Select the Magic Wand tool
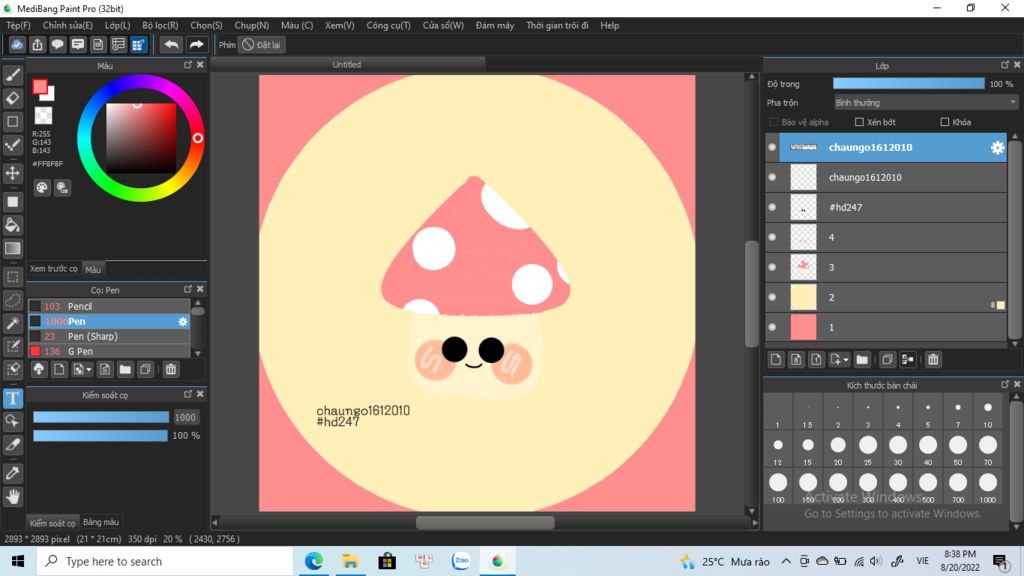 point(12,323)
